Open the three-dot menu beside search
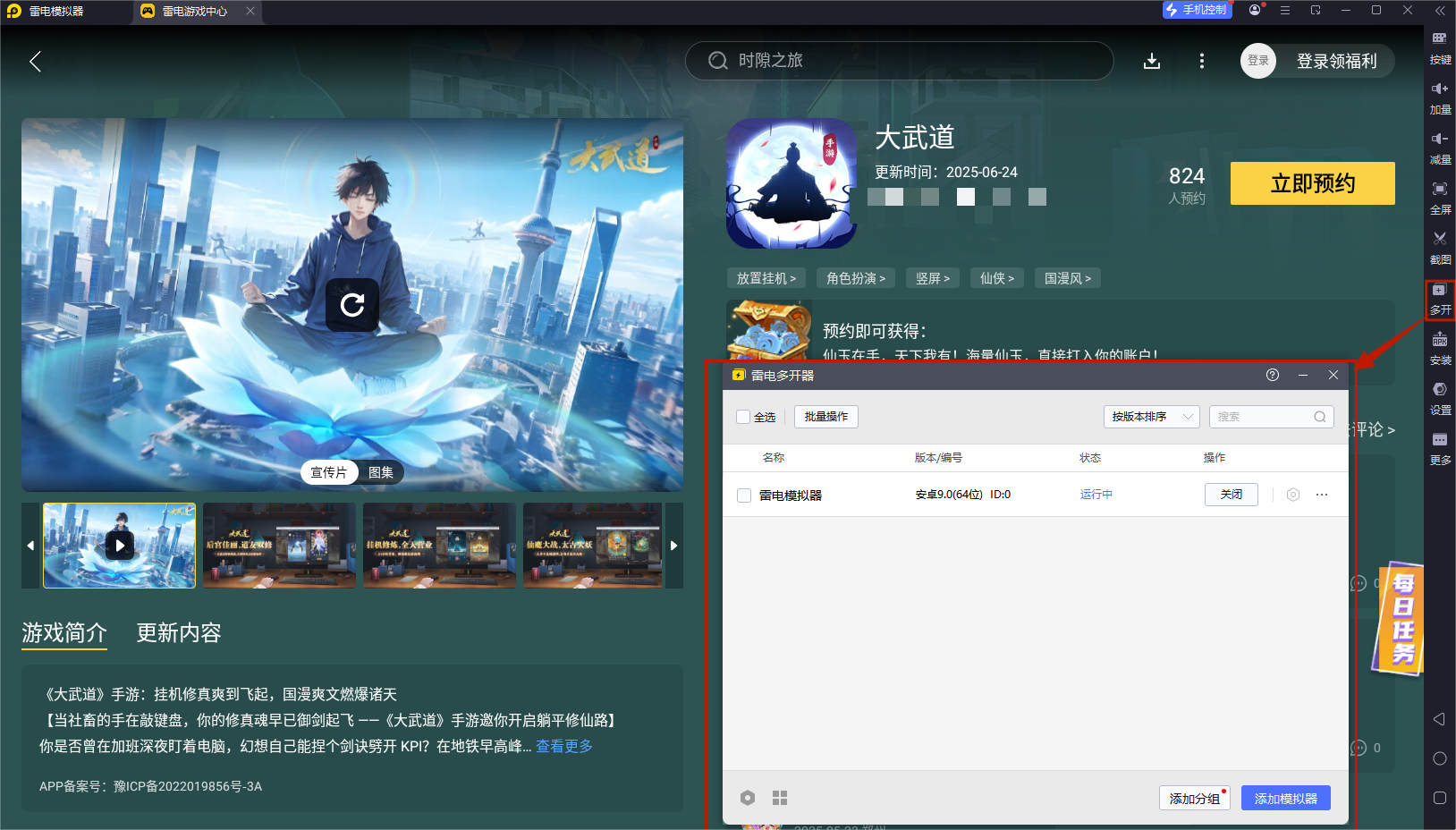The width and height of the screenshot is (1456, 830). pyautogui.click(x=1201, y=61)
